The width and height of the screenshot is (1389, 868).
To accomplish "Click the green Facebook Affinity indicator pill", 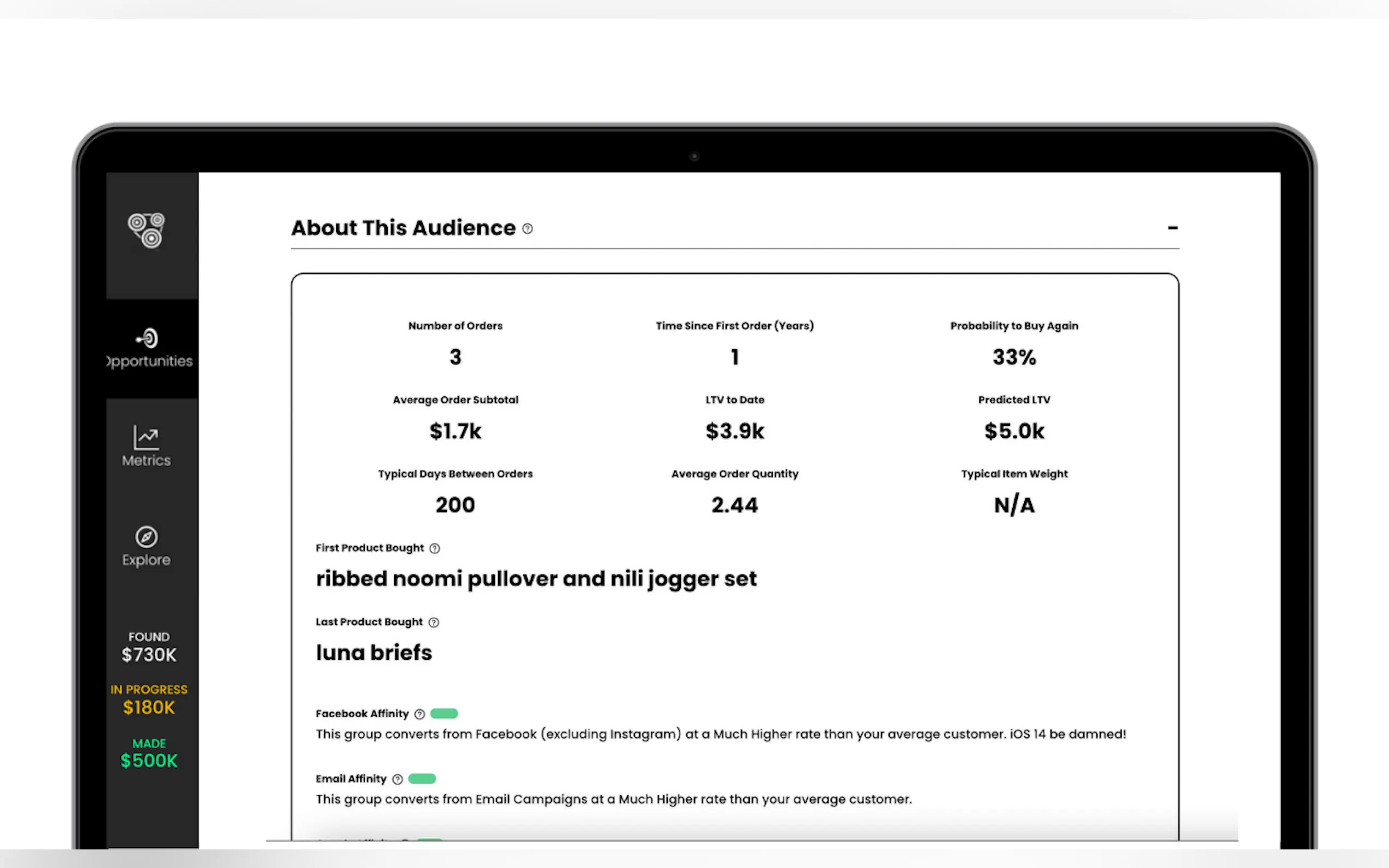I will (x=444, y=713).
